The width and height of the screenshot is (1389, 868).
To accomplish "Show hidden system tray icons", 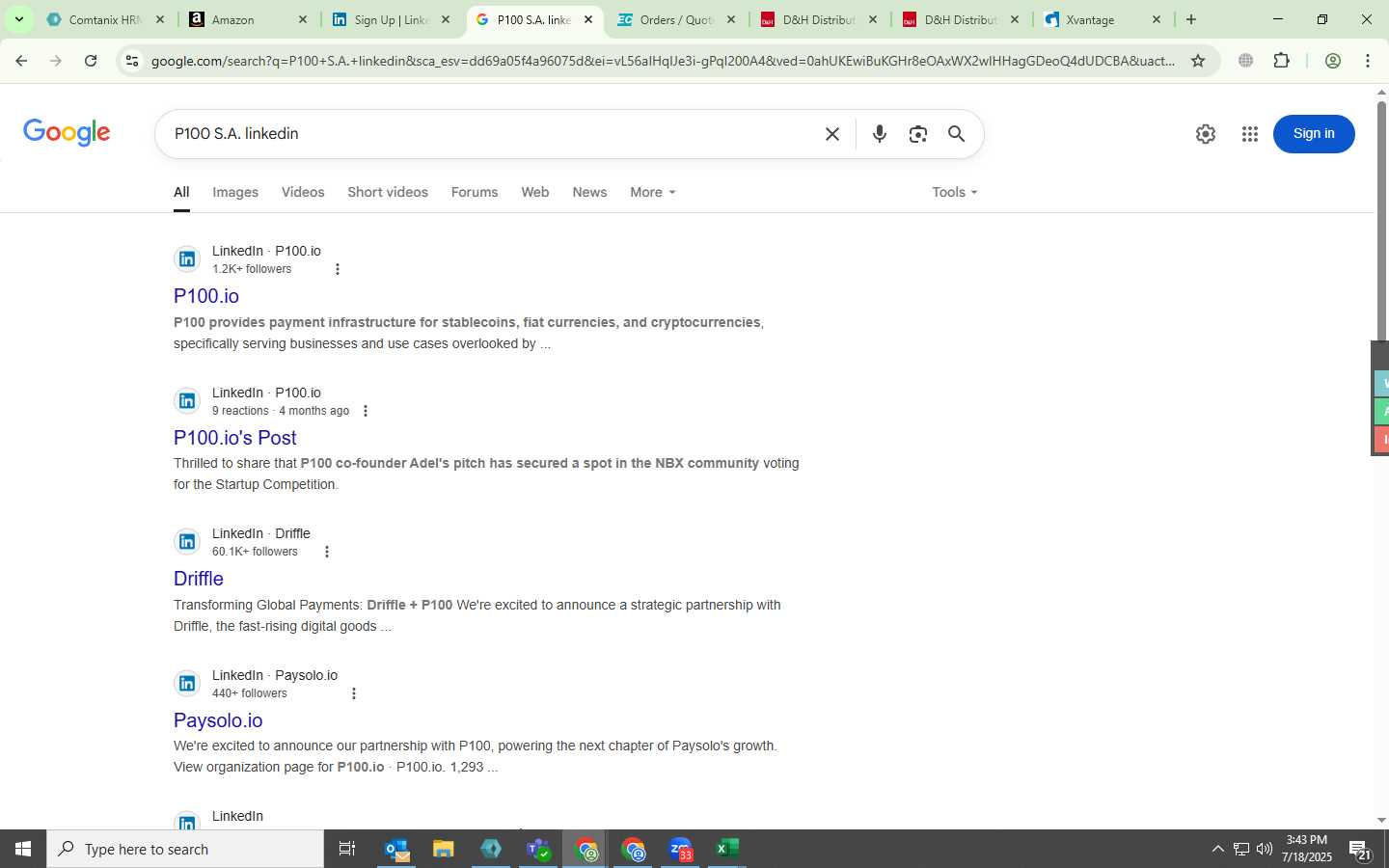I will pos(1217,849).
